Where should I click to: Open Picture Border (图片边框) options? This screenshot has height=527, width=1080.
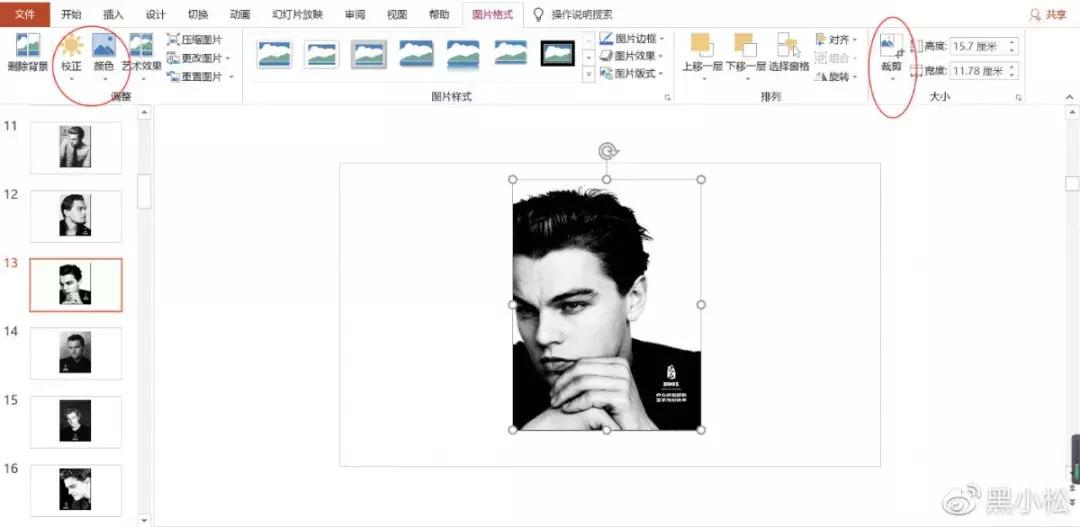point(632,39)
